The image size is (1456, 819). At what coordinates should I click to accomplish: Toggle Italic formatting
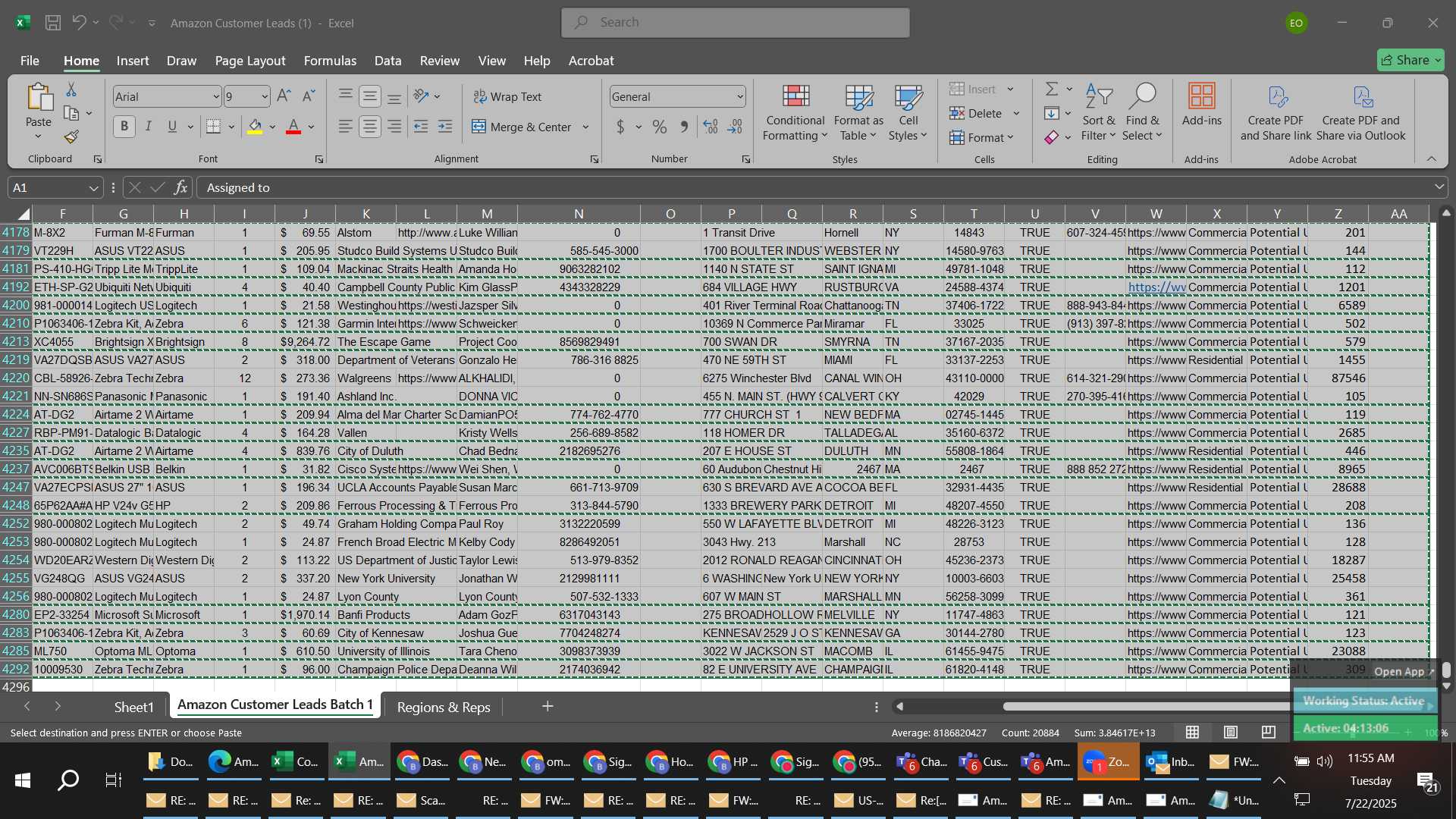click(x=149, y=127)
